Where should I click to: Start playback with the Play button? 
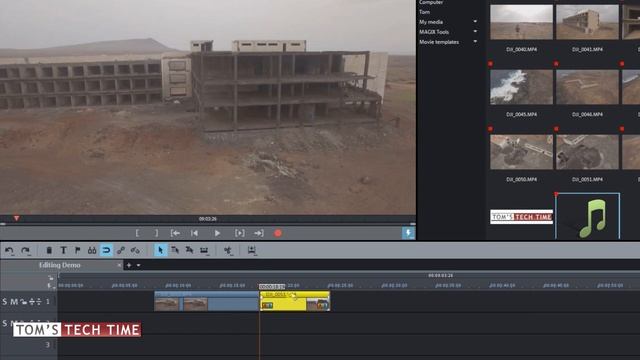(217, 233)
